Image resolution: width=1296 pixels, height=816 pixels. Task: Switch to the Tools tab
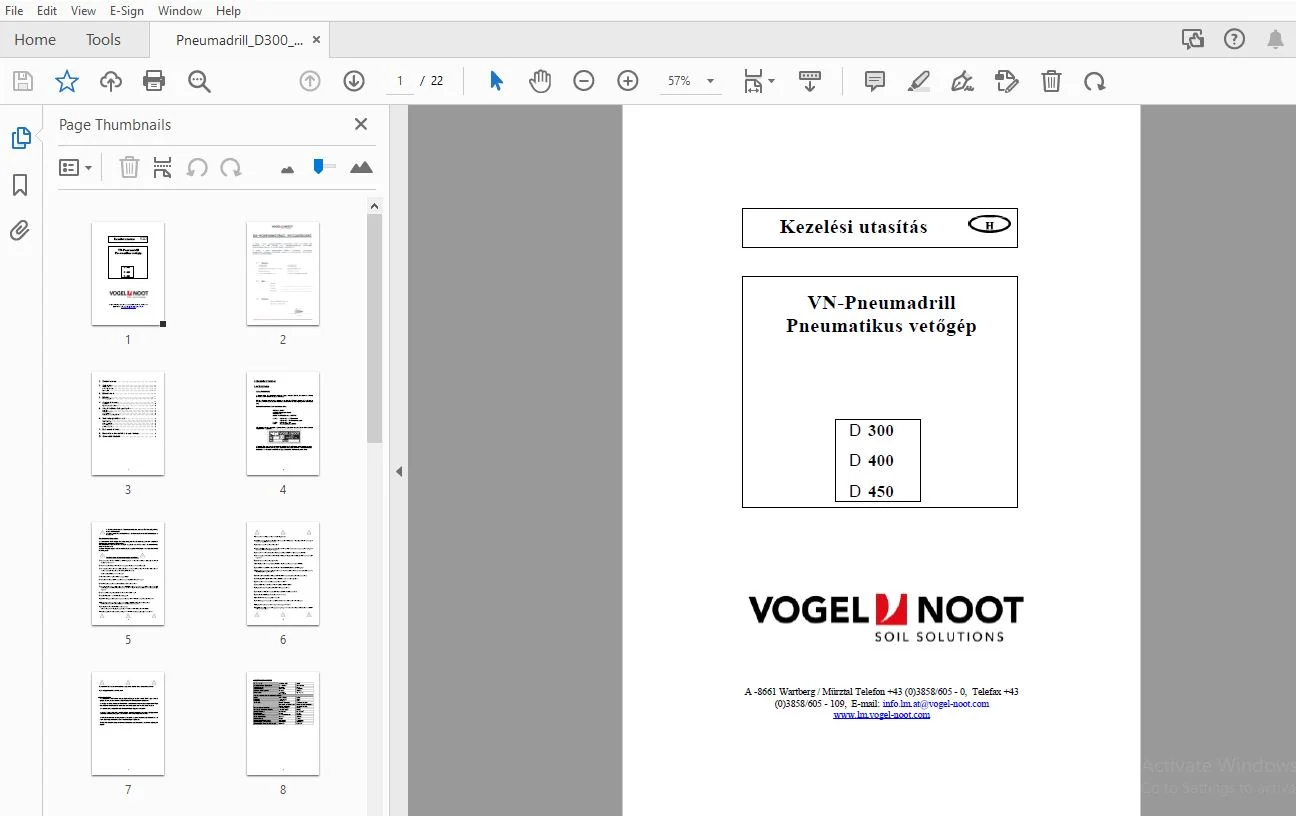103,39
